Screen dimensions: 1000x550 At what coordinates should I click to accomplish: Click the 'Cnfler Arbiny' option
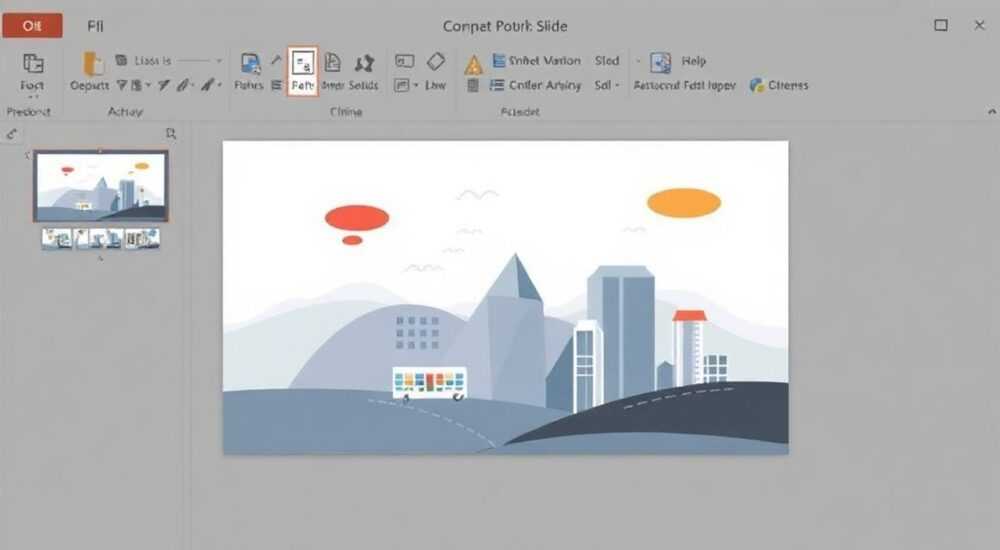click(535, 85)
